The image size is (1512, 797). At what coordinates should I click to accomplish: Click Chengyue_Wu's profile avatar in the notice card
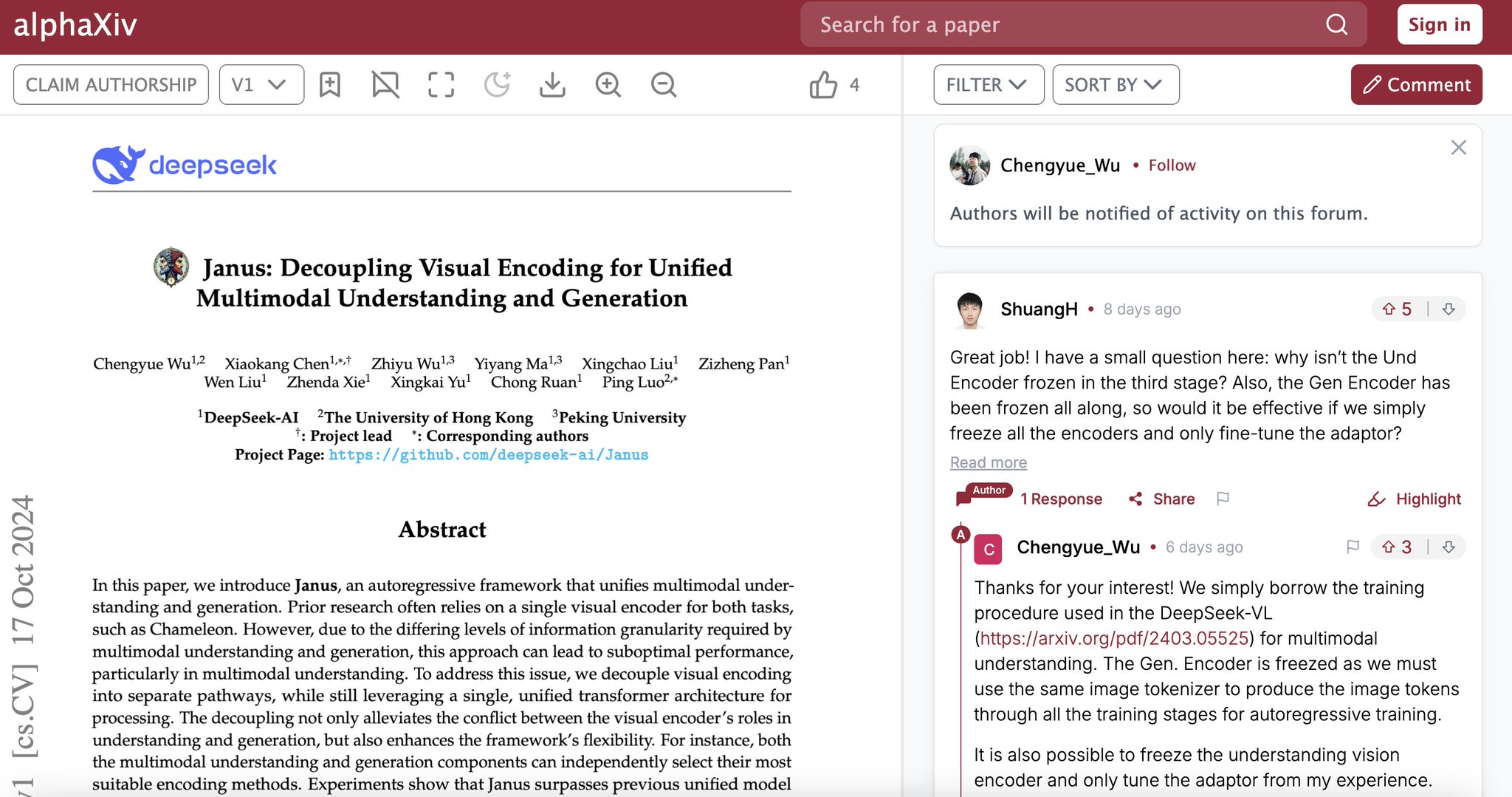pyautogui.click(x=969, y=165)
